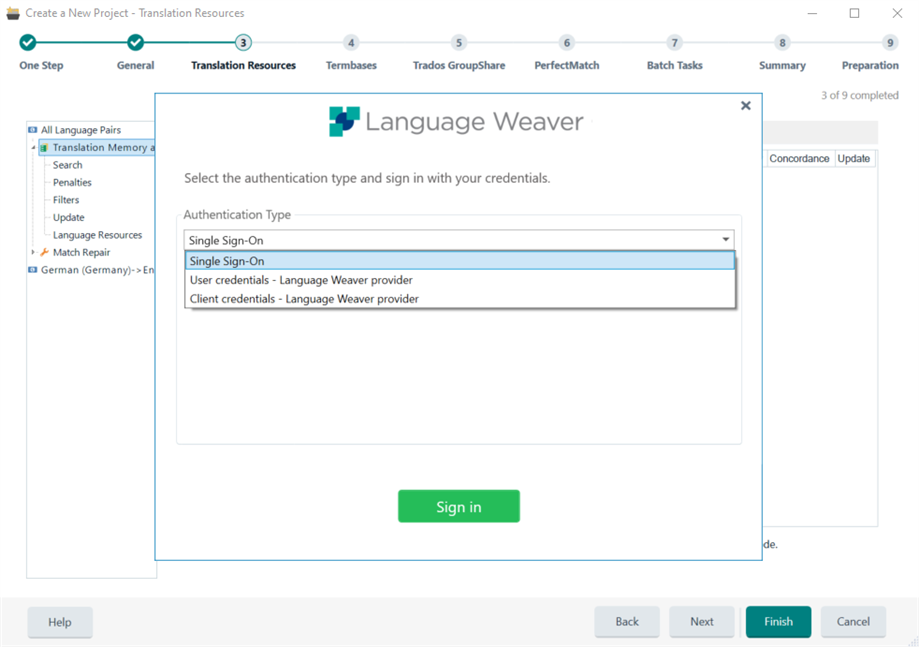
Task: Jump to the PerfectMatch step label
Action: click(567, 66)
